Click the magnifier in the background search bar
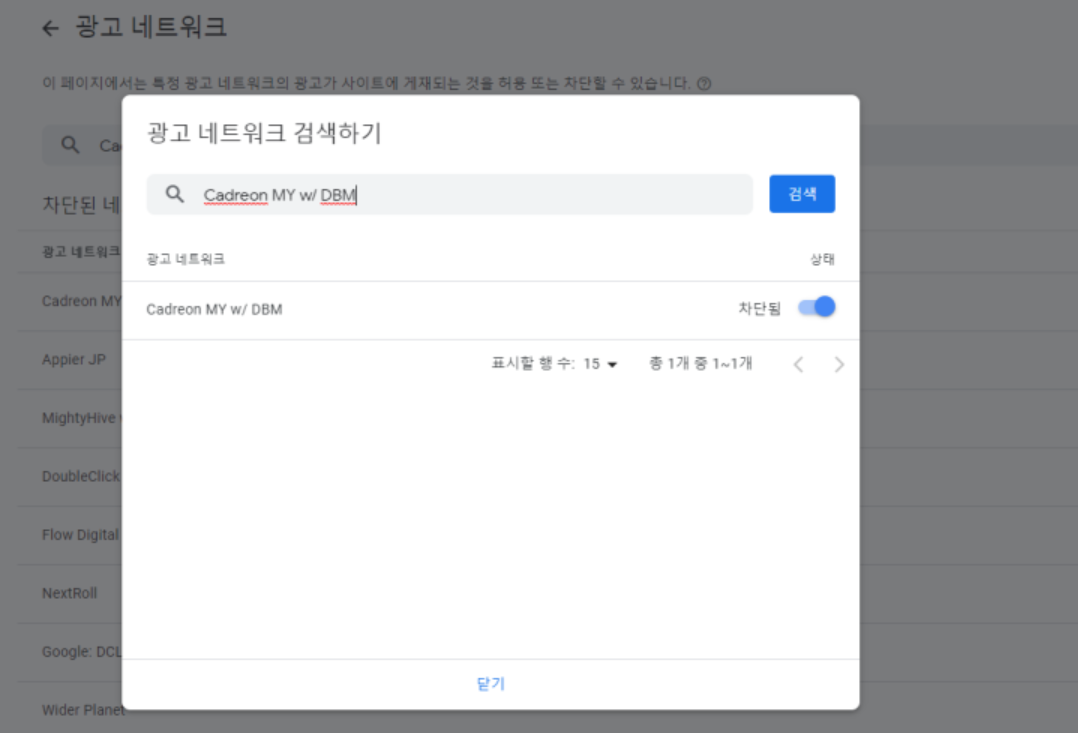 68,143
